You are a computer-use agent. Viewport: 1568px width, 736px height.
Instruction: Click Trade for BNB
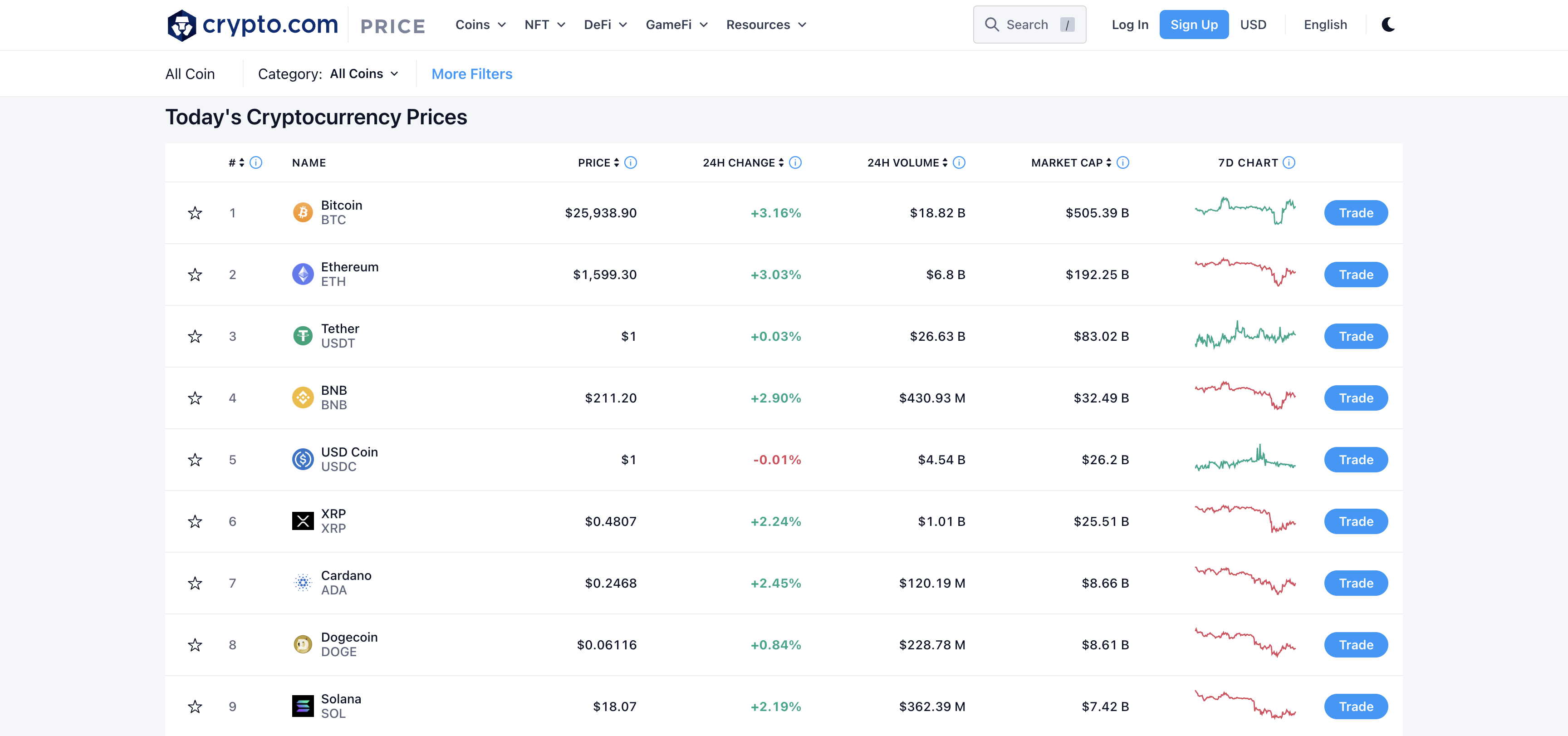click(x=1356, y=398)
